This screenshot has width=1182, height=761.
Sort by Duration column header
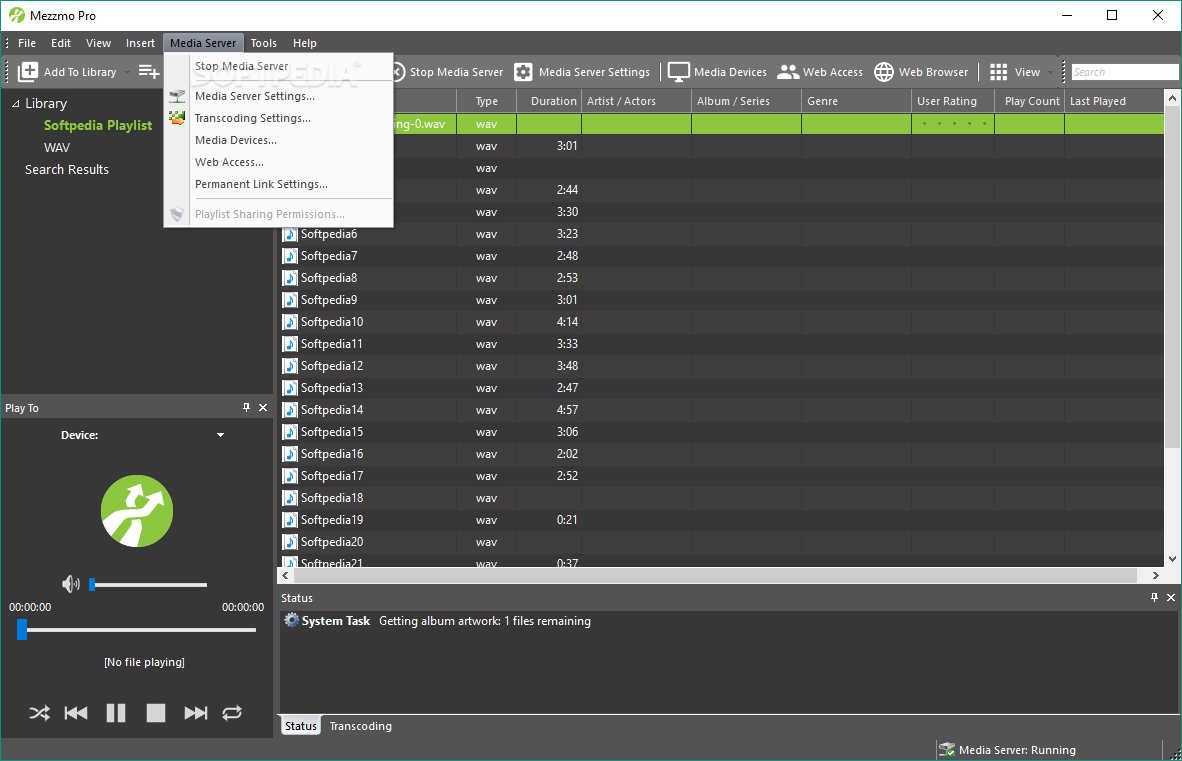click(x=549, y=101)
